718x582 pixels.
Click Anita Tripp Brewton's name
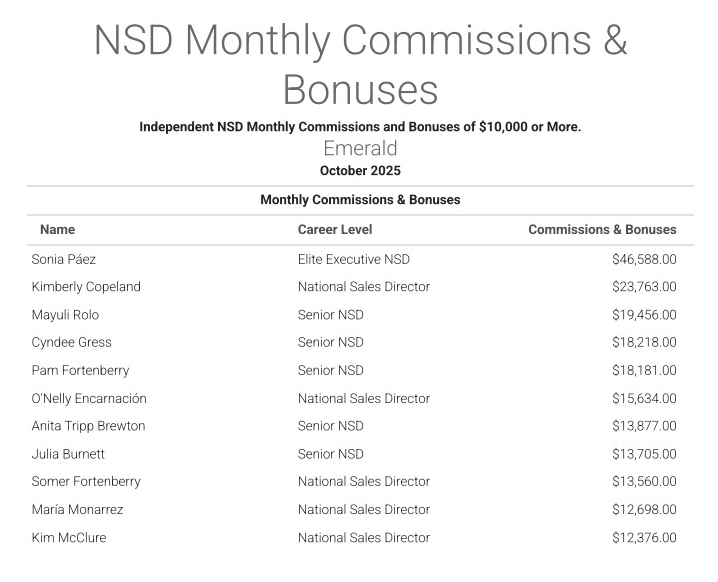(88, 426)
